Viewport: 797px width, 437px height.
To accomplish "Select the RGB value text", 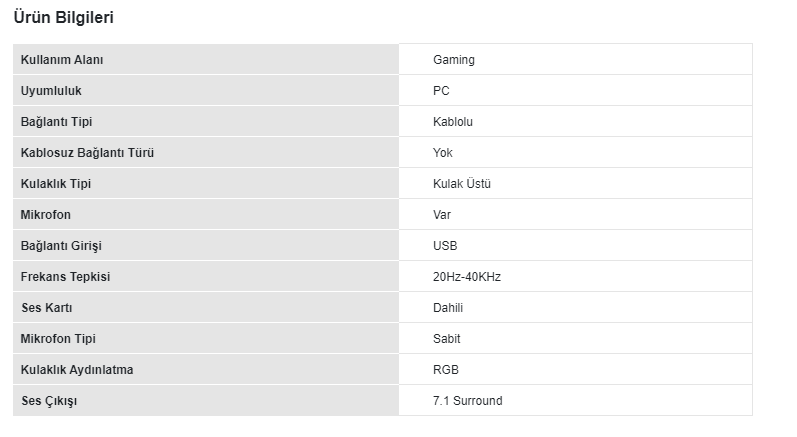I will pos(446,370).
